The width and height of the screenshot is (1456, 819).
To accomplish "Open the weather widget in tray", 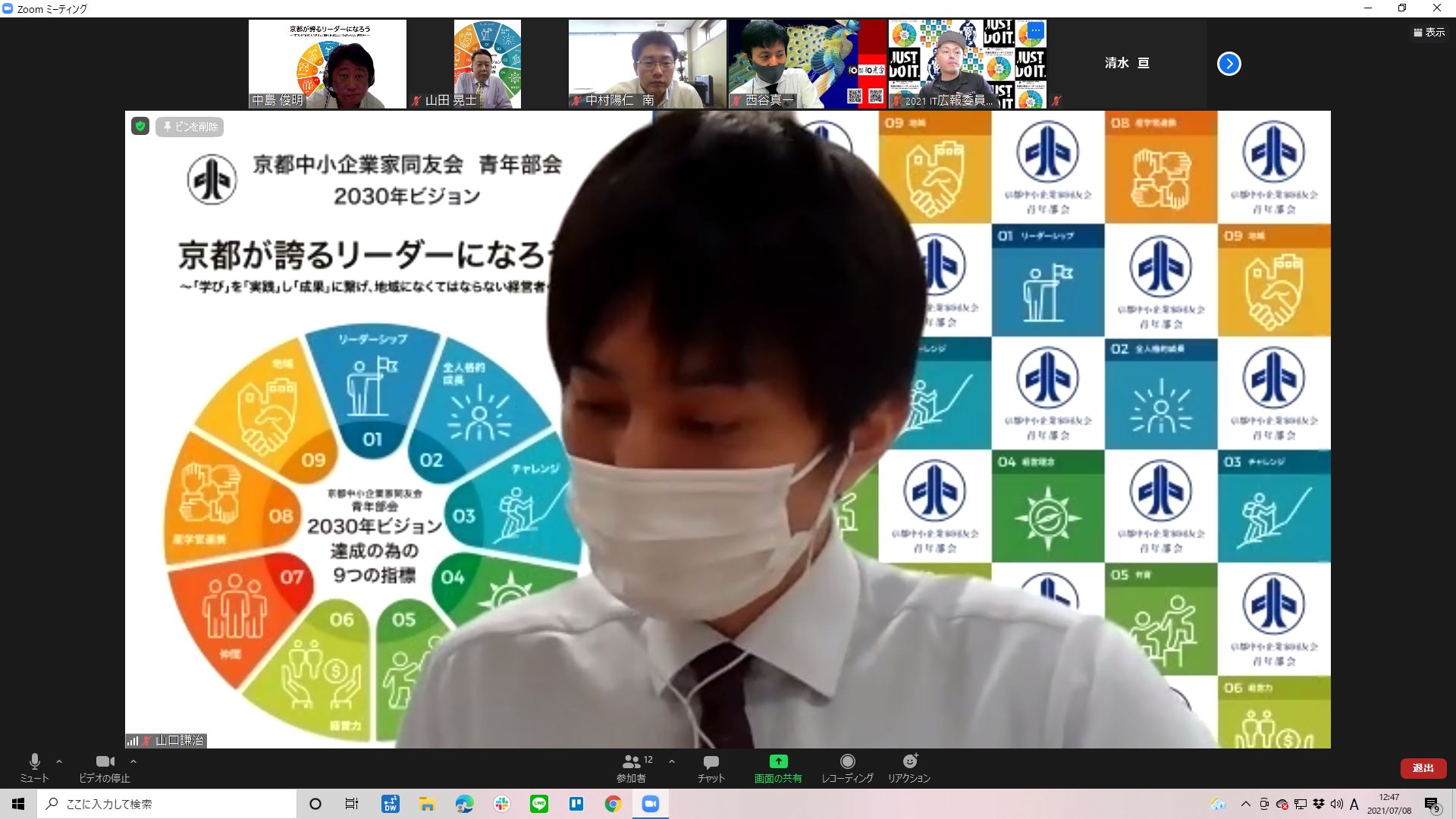I will pos(1219,804).
